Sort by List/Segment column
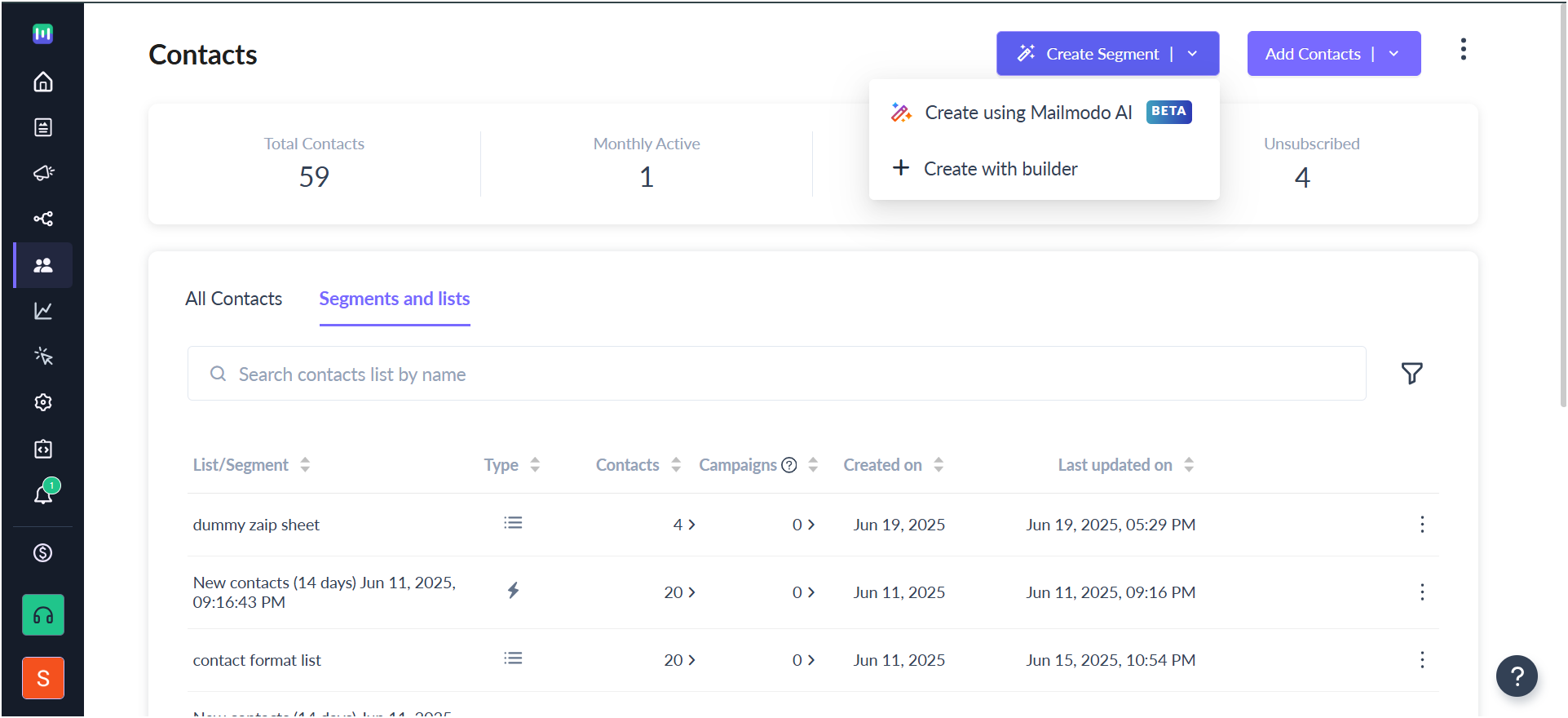This screenshot has width=1568, height=718. [x=305, y=465]
